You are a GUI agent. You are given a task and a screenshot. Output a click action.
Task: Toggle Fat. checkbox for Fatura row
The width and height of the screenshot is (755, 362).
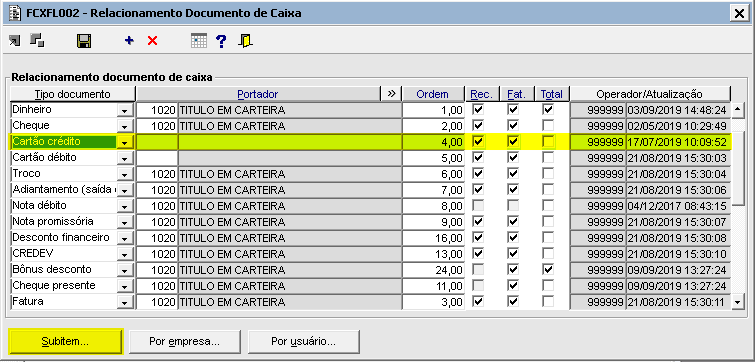(513, 302)
